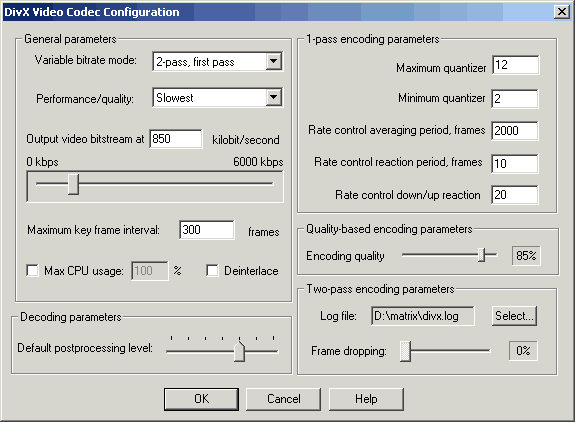Focus the Maximum key frame interval field

pos(206,230)
